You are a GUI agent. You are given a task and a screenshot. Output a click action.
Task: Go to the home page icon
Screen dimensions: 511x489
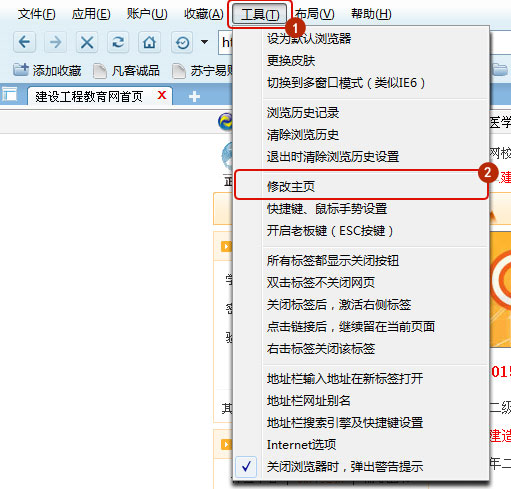[x=149, y=42]
